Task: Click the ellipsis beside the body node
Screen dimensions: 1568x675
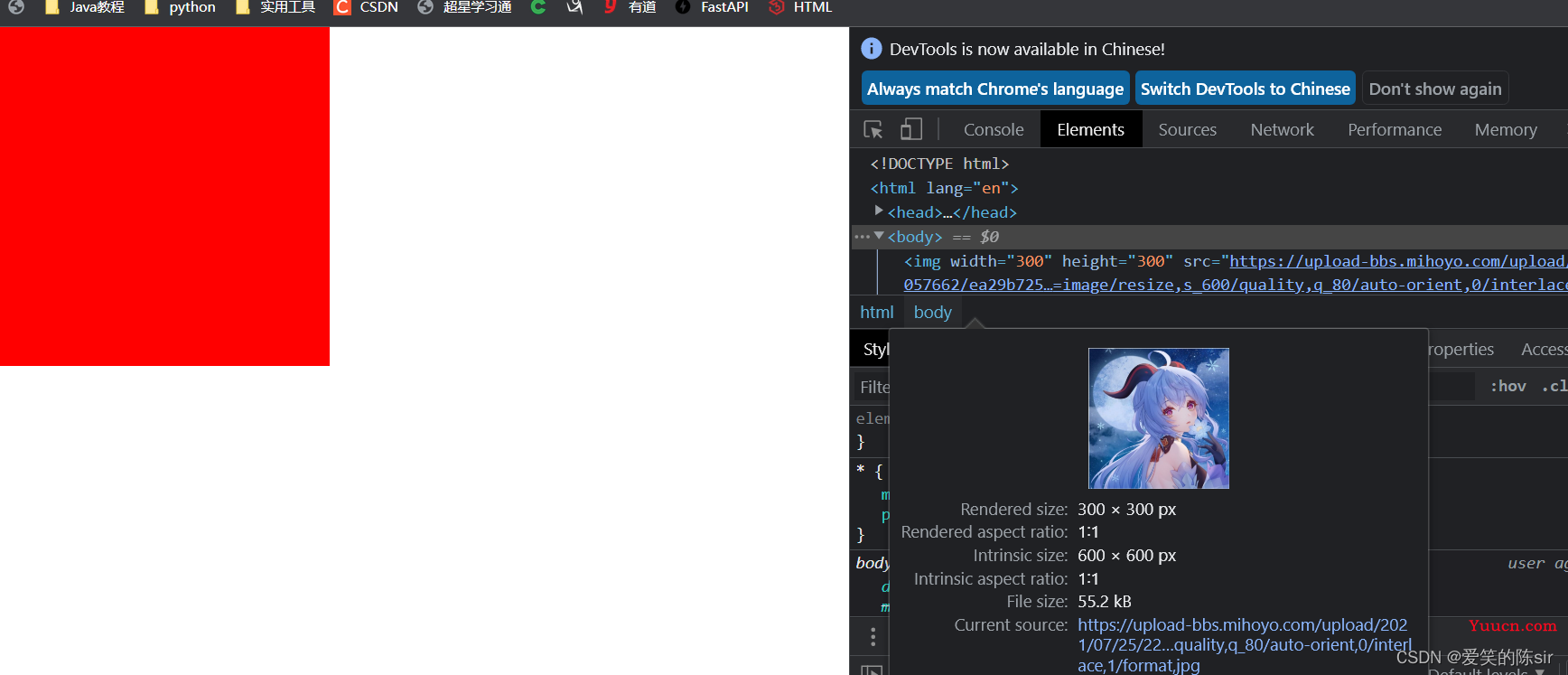Action: point(862,237)
